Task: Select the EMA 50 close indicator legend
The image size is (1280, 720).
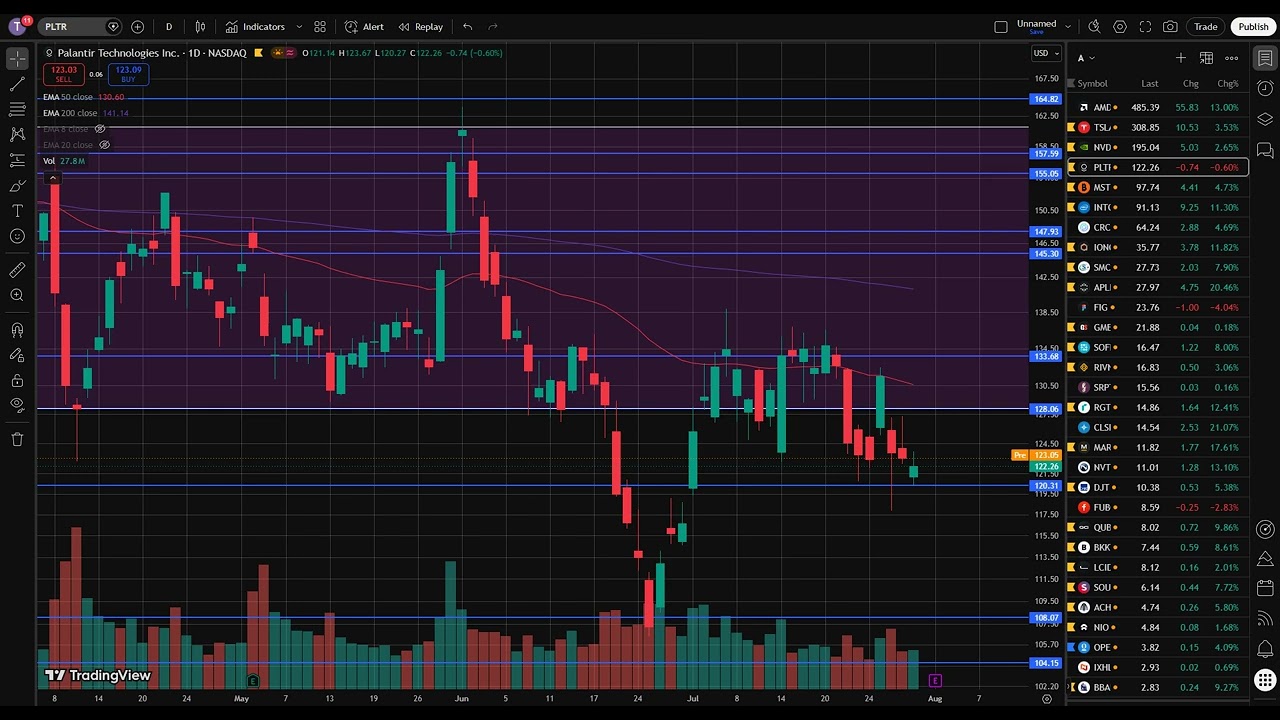Action: (68, 97)
